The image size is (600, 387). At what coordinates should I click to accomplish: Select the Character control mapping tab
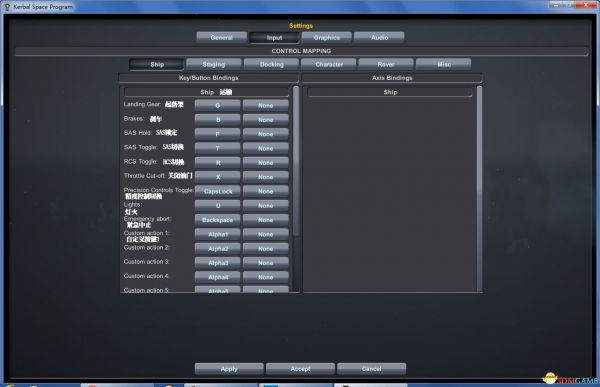coord(329,64)
